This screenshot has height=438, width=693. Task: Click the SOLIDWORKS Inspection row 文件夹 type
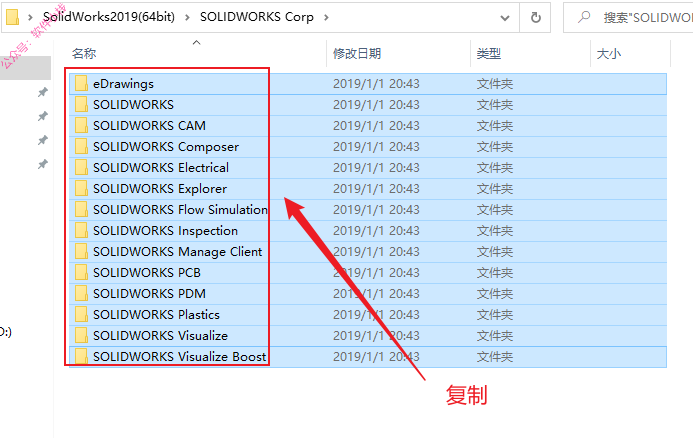(x=495, y=231)
